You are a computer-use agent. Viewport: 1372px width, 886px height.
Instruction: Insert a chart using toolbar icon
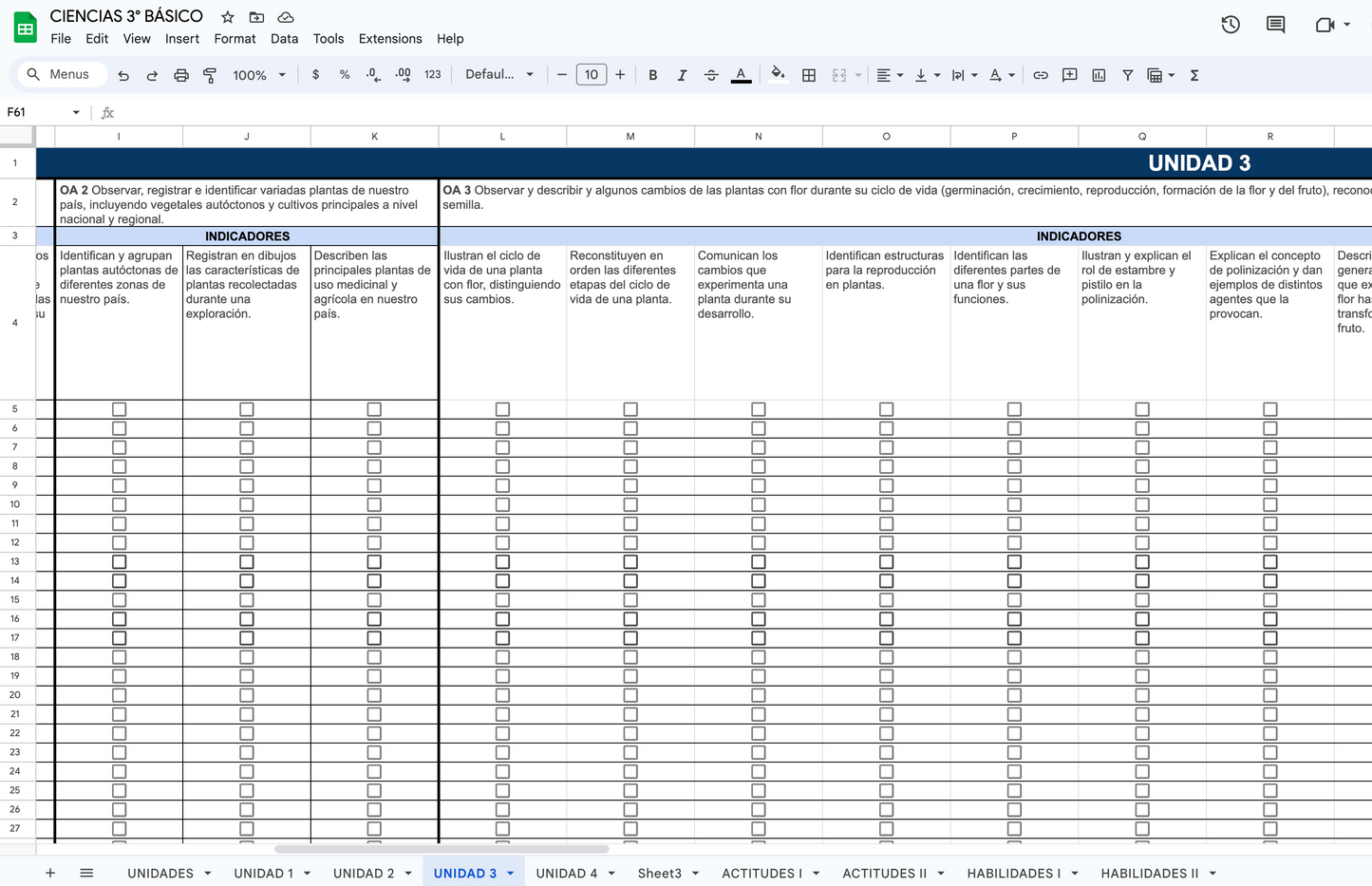click(1099, 75)
